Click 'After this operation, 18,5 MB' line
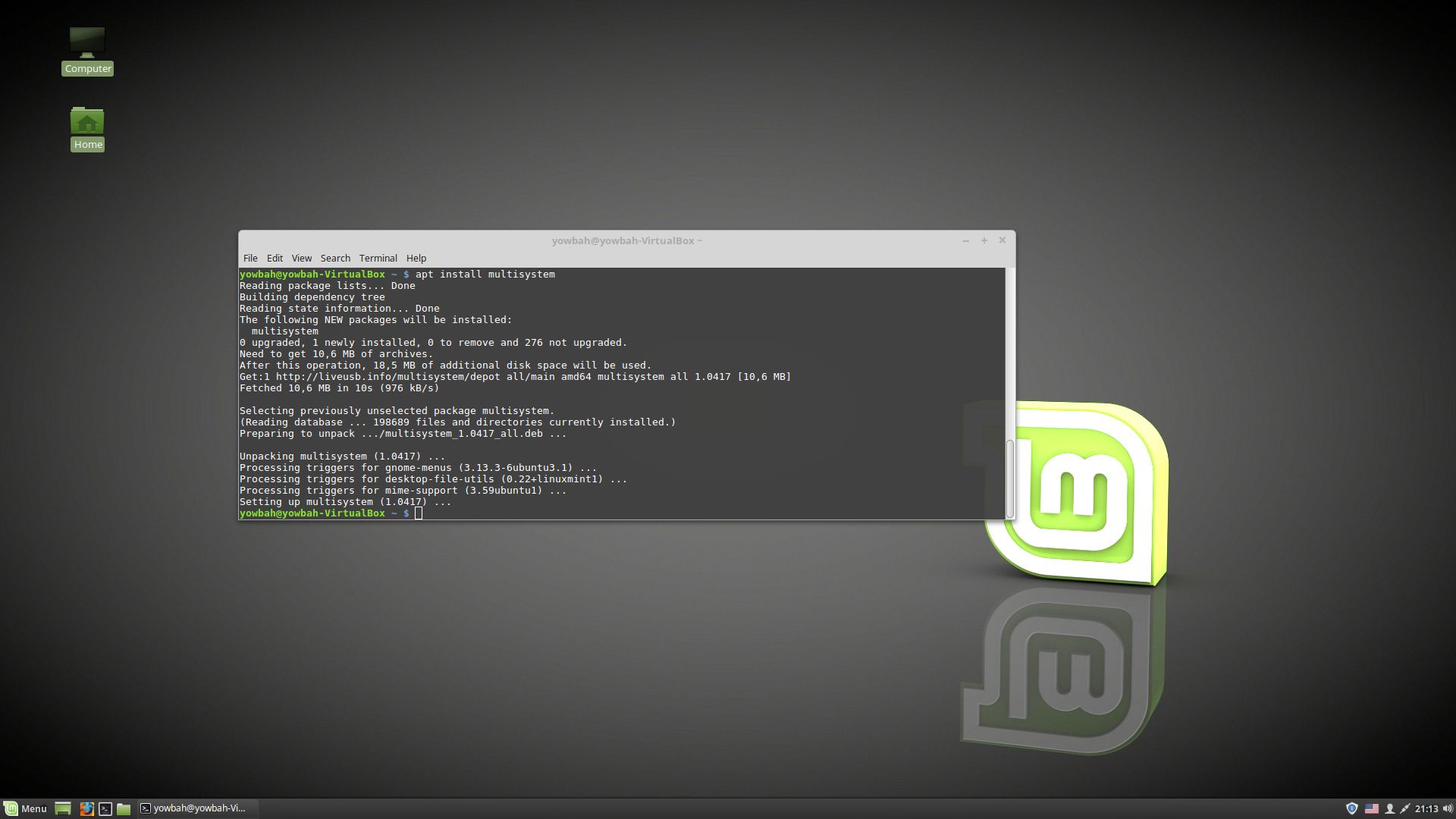The height and width of the screenshot is (819, 1456). click(445, 366)
